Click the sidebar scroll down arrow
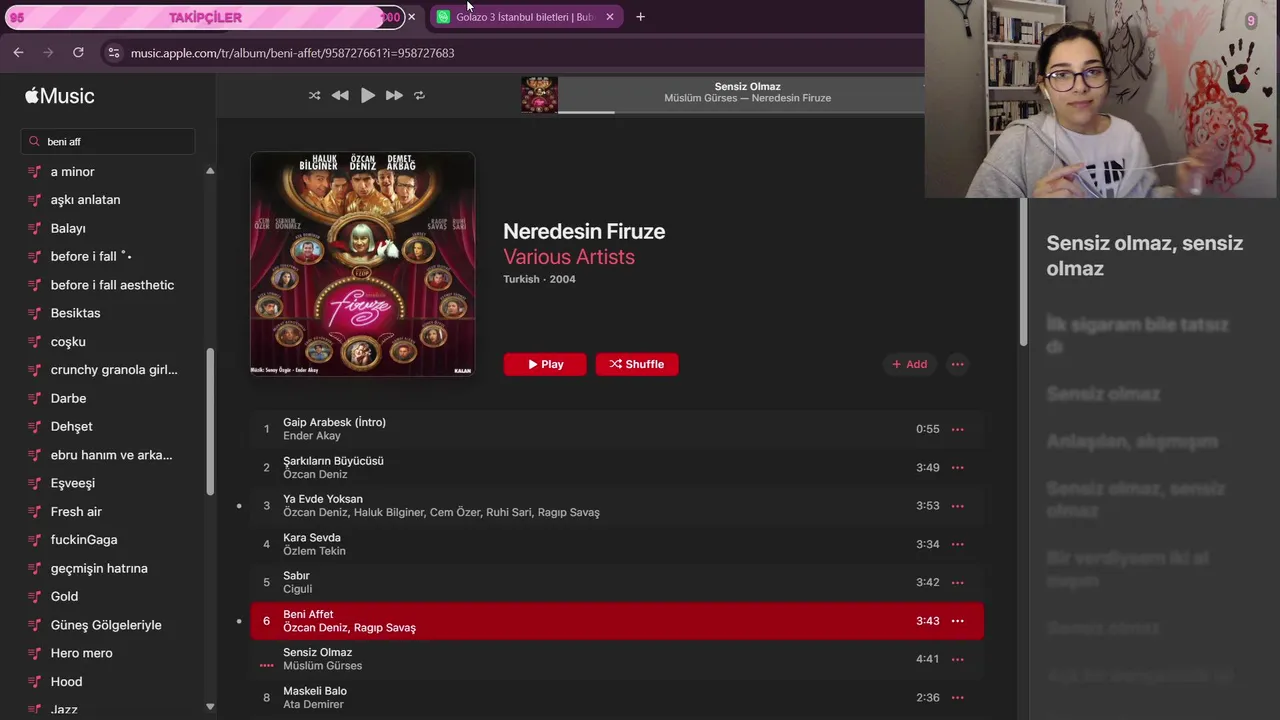Viewport: 1280px width, 720px height. (x=210, y=706)
